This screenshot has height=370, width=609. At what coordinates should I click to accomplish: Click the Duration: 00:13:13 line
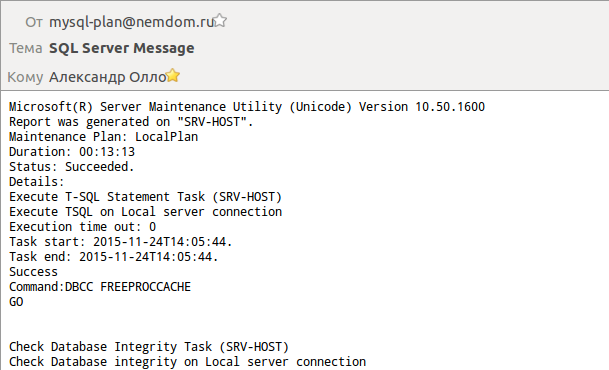72,152
